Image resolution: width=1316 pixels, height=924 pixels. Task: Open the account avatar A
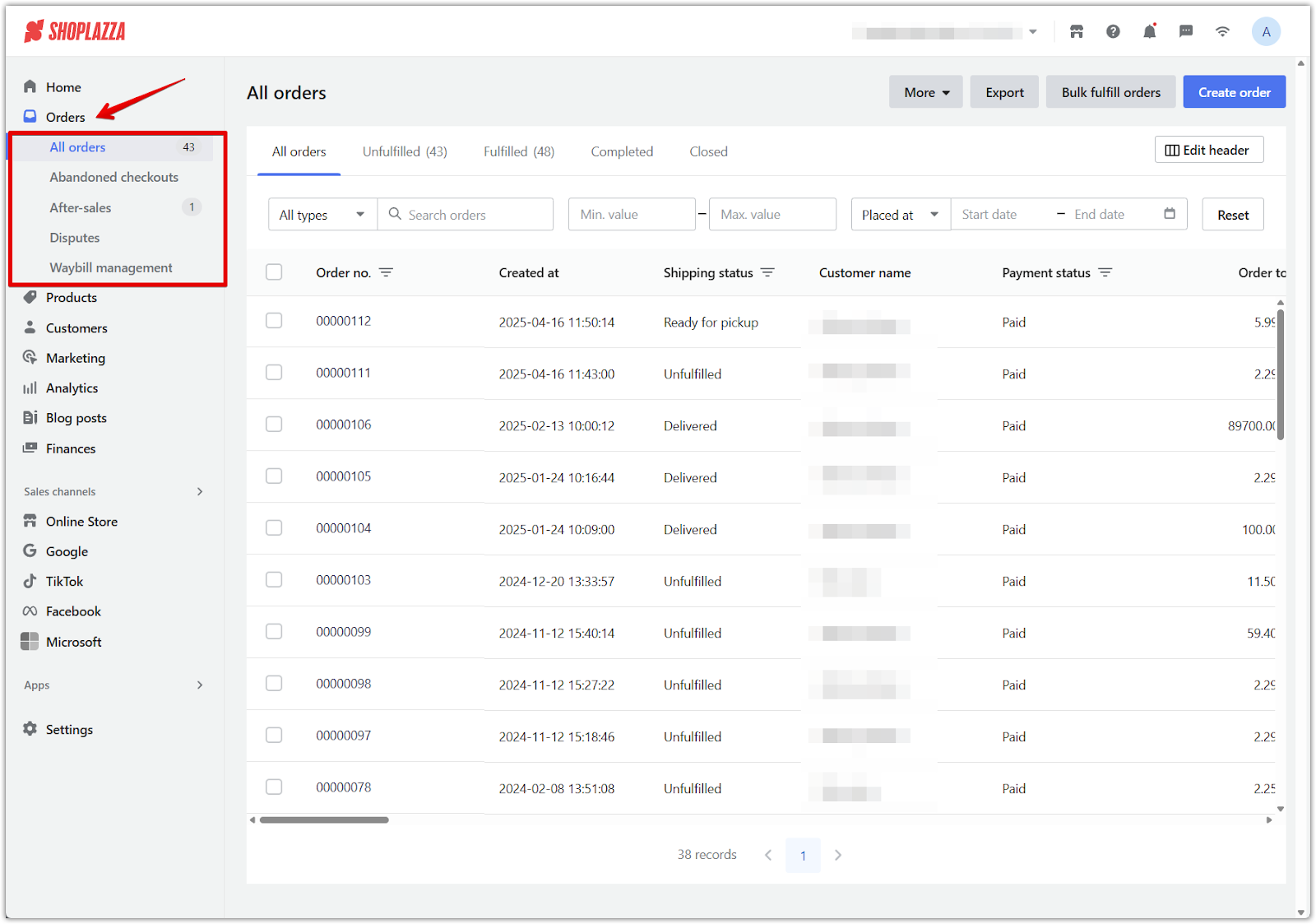(x=1266, y=31)
